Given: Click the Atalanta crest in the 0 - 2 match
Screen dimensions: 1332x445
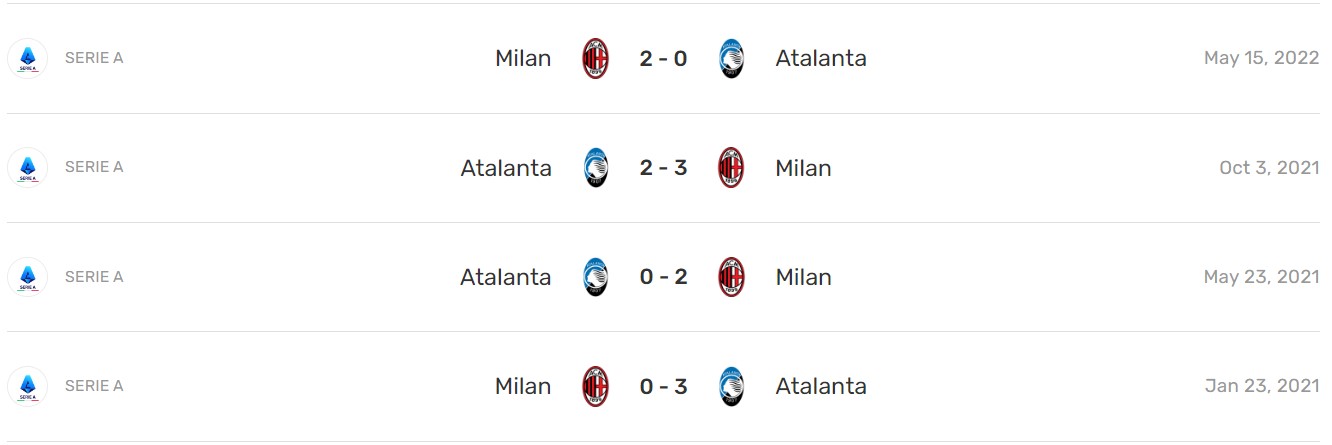Looking at the screenshot, I should [596, 277].
